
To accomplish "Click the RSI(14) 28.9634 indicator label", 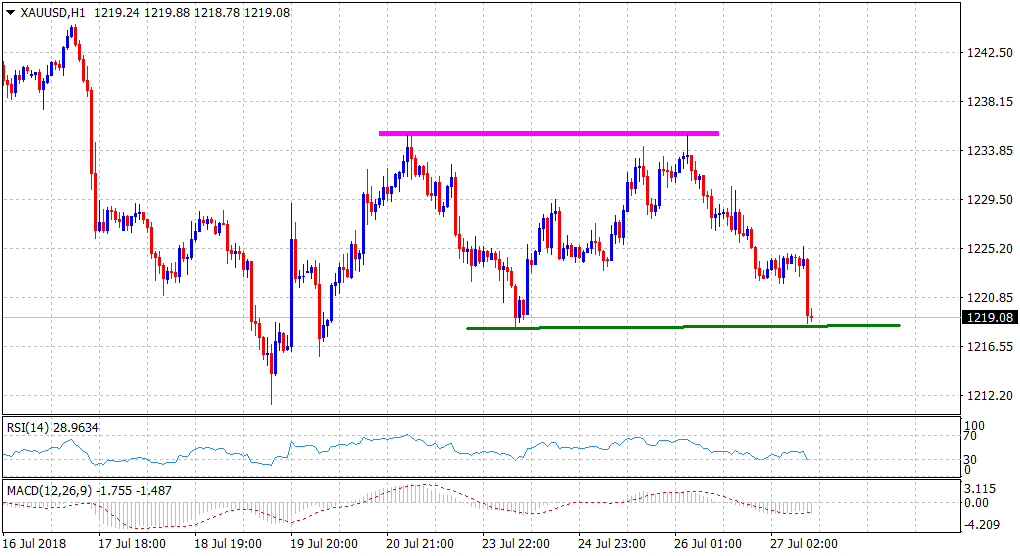I will 53,427.
